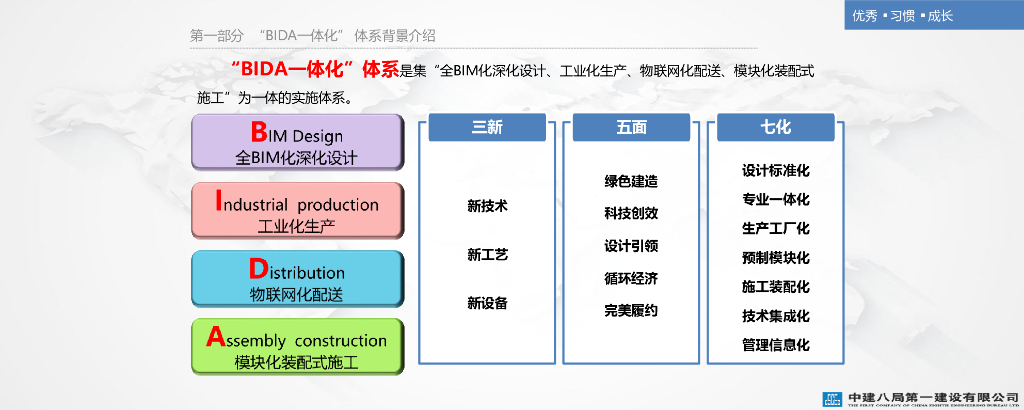Click the section heading 第一部分

216,37
